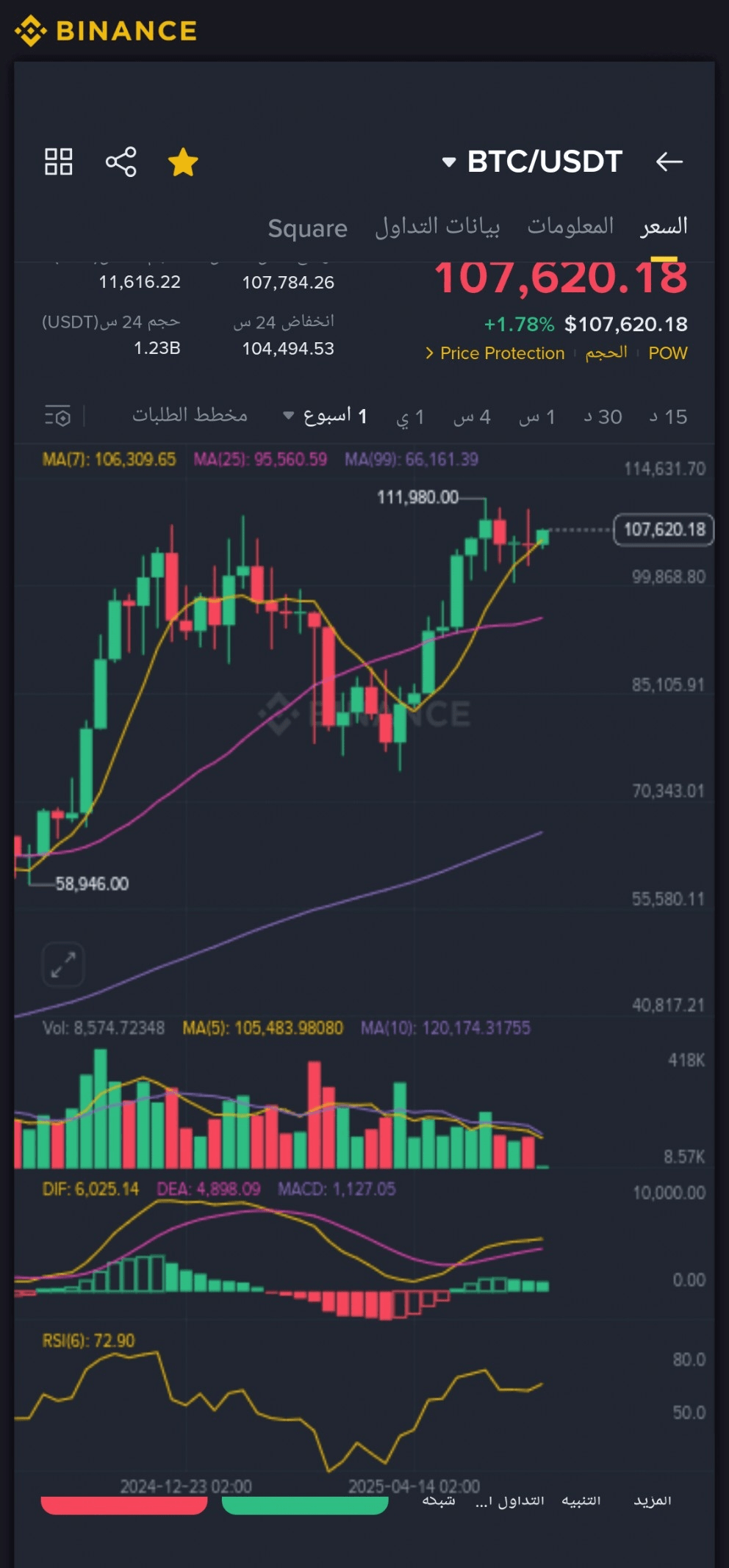Viewport: 729px width, 1568px height.
Task: Select the 4 hour interval
Action: coord(472,417)
